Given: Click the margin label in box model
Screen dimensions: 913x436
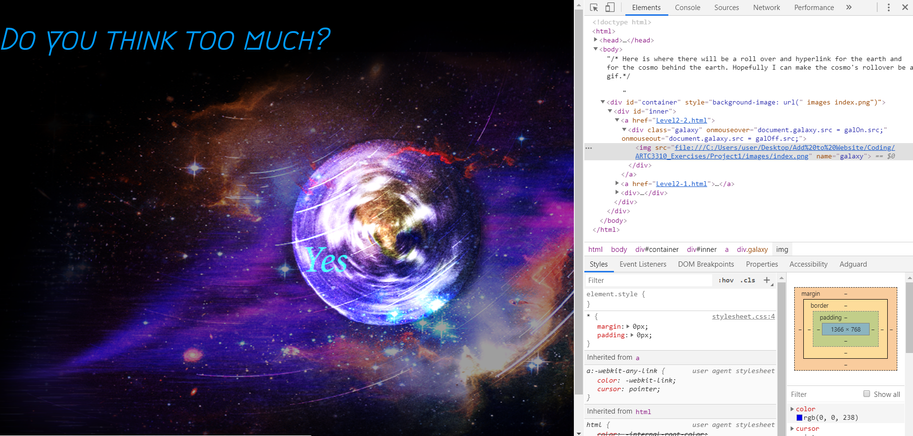Looking at the screenshot, I should 811,294.
